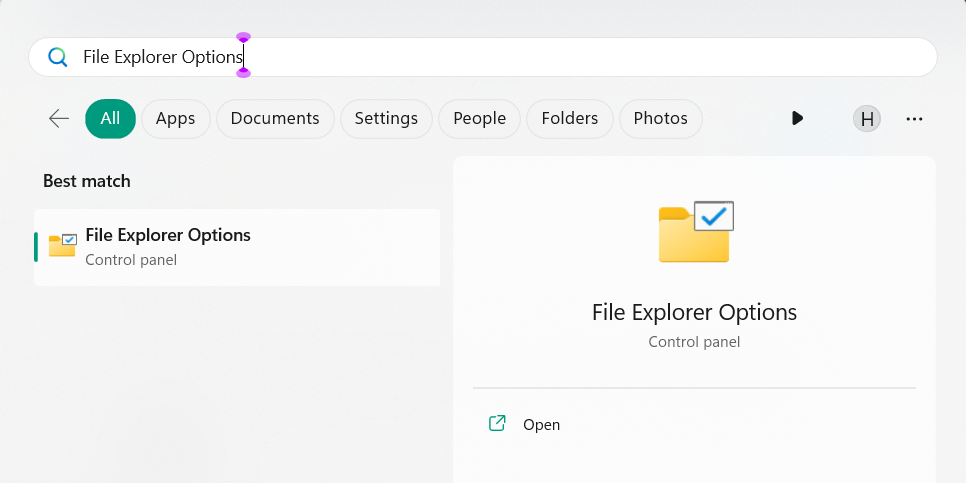Filter results by People
Screen dimensions: 966x483
pyautogui.click(x=479, y=118)
